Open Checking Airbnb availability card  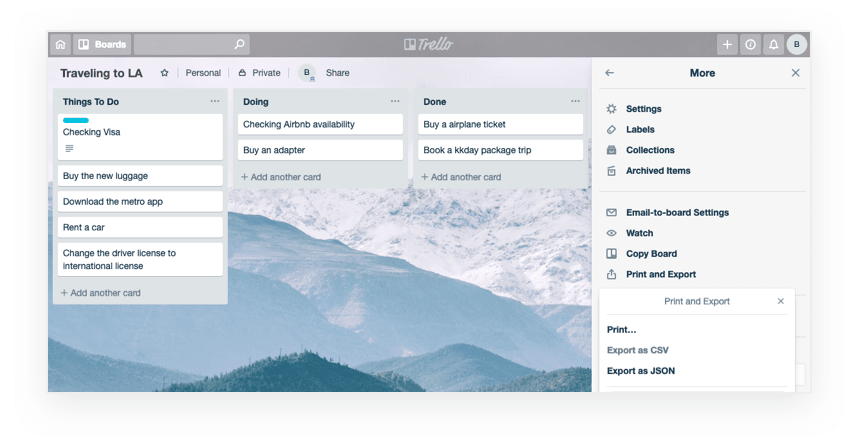[x=320, y=124]
